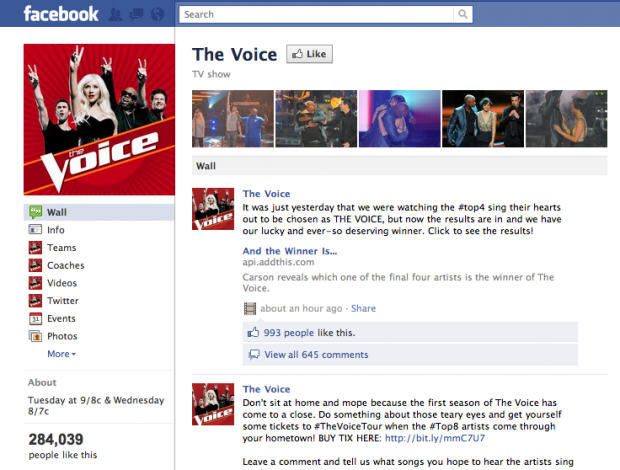Share the winner results post
The height and width of the screenshot is (470, 620).
[x=363, y=308]
